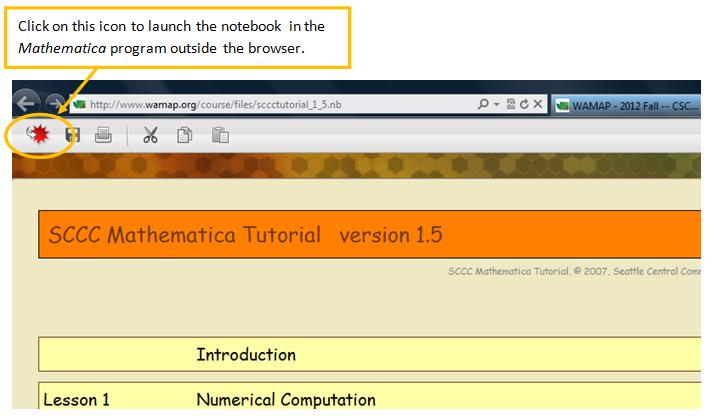Click the Save floppy disk toolbar icon
The width and height of the screenshot is (713, 420).
(72, 135)
